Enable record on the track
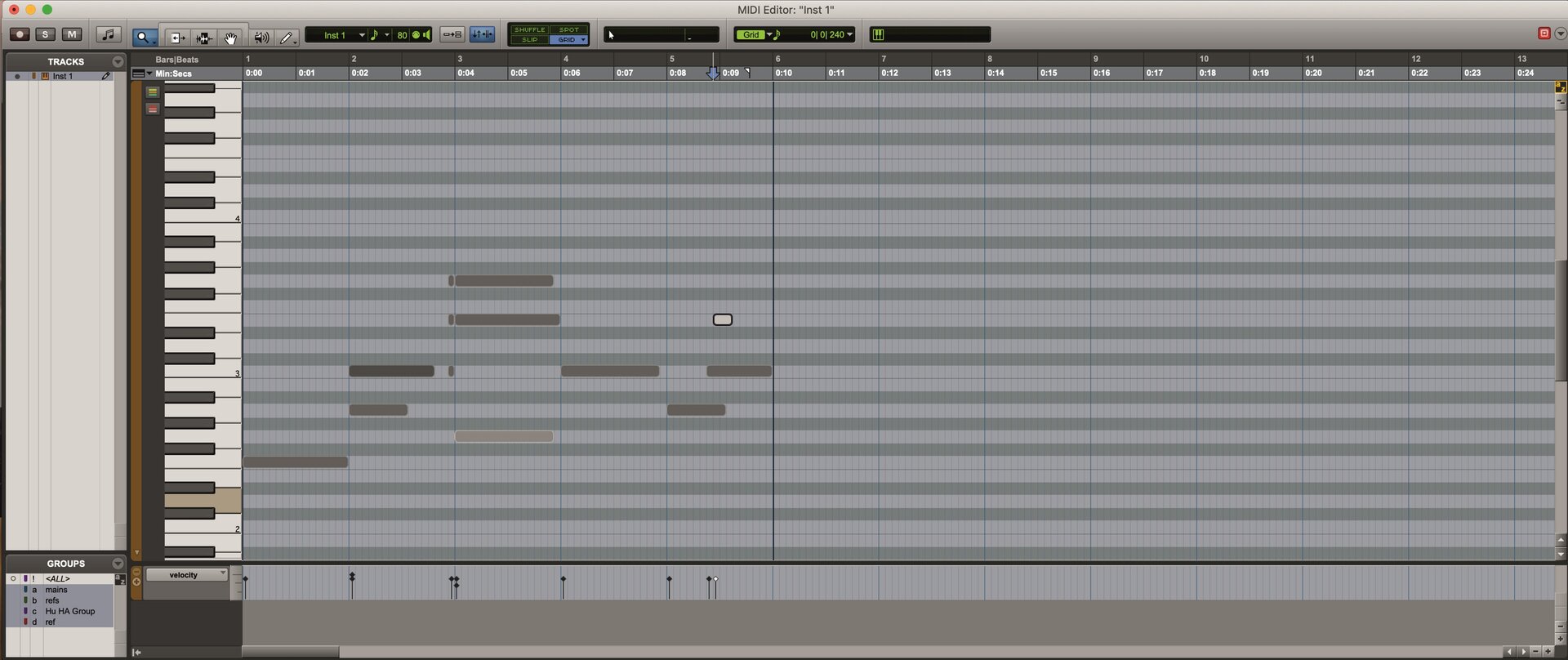 click(20, 34)
